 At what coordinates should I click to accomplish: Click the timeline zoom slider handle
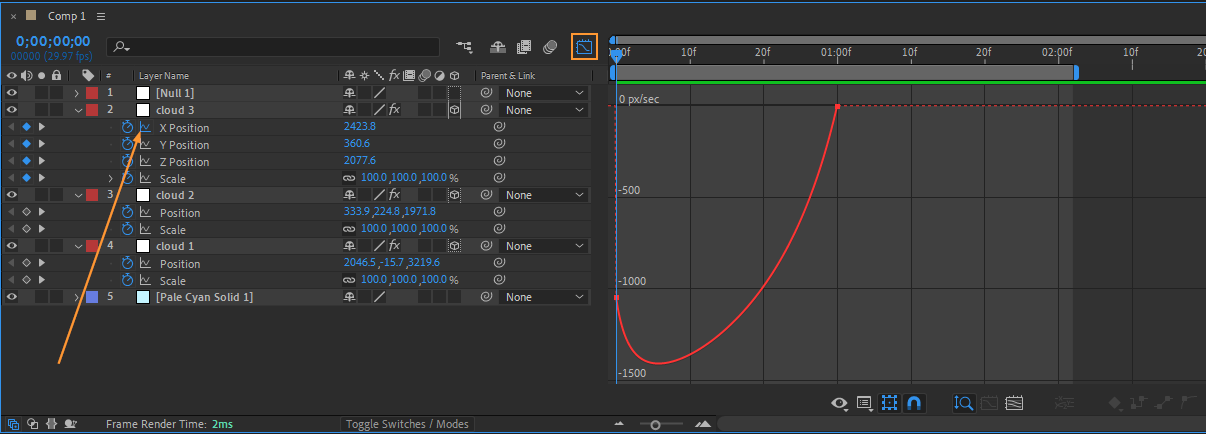pyautogui.click(x=655, y=424)
